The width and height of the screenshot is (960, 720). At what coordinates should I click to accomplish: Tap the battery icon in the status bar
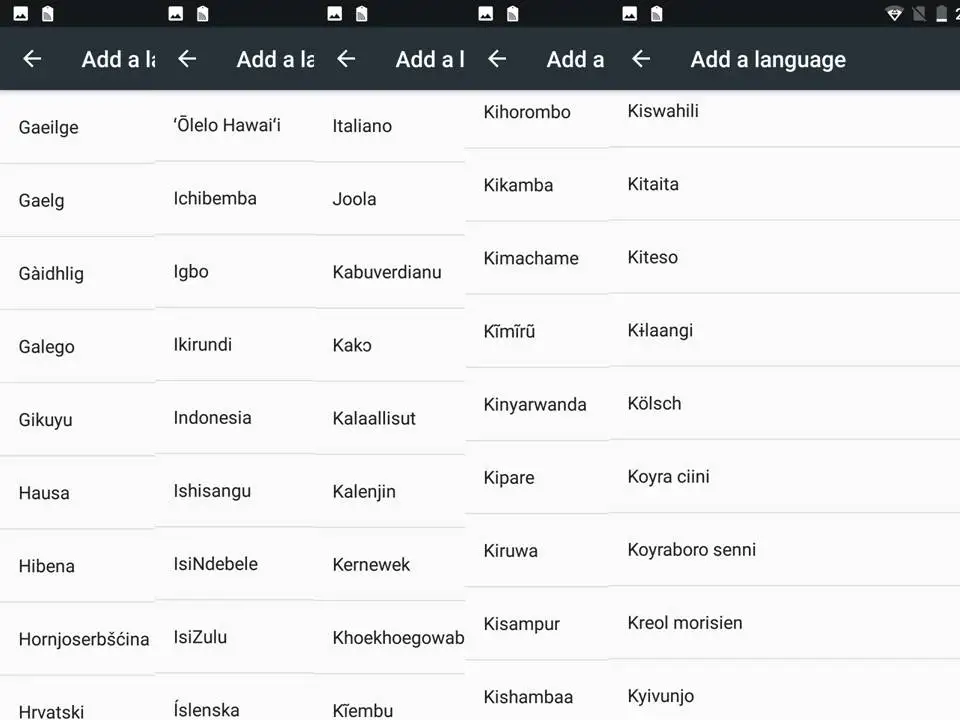click(x=941, y=14)
